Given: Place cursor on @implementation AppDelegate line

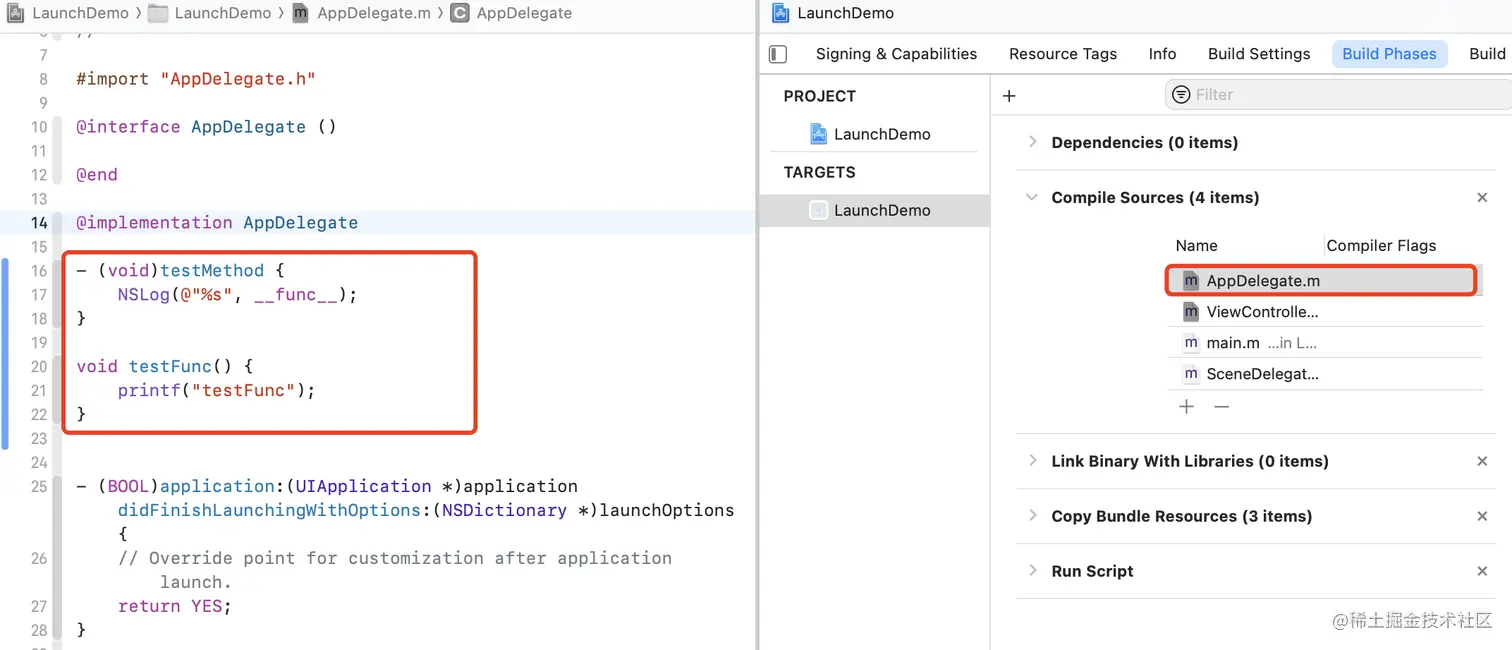Looking at the screenshot, I should [x=217, y=222].
